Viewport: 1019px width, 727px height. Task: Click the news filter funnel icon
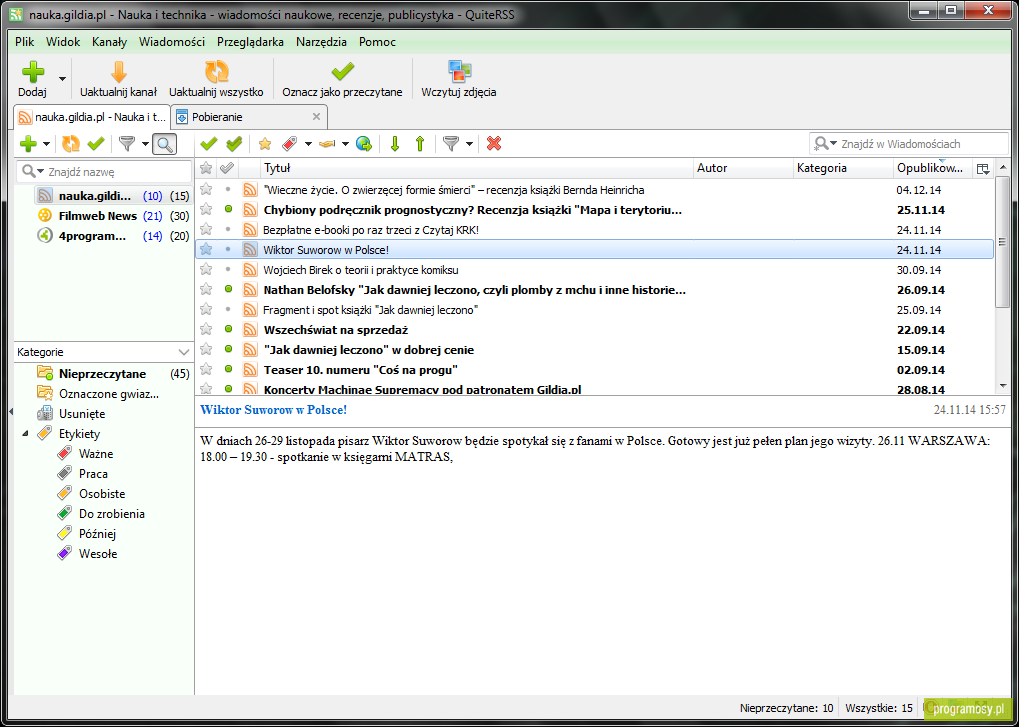pos(450,144)
